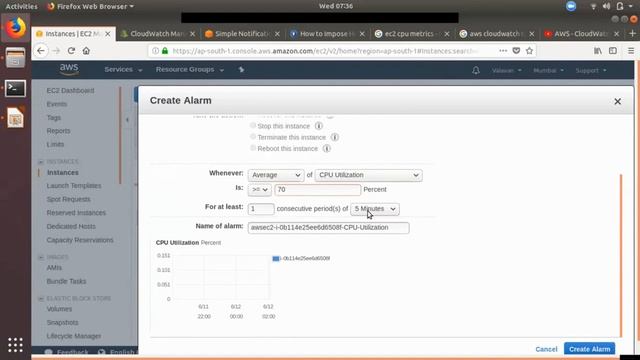This screenshot has height=360, width=640.
Task: Bookmark this page with star icon
Action: (529, 51)
